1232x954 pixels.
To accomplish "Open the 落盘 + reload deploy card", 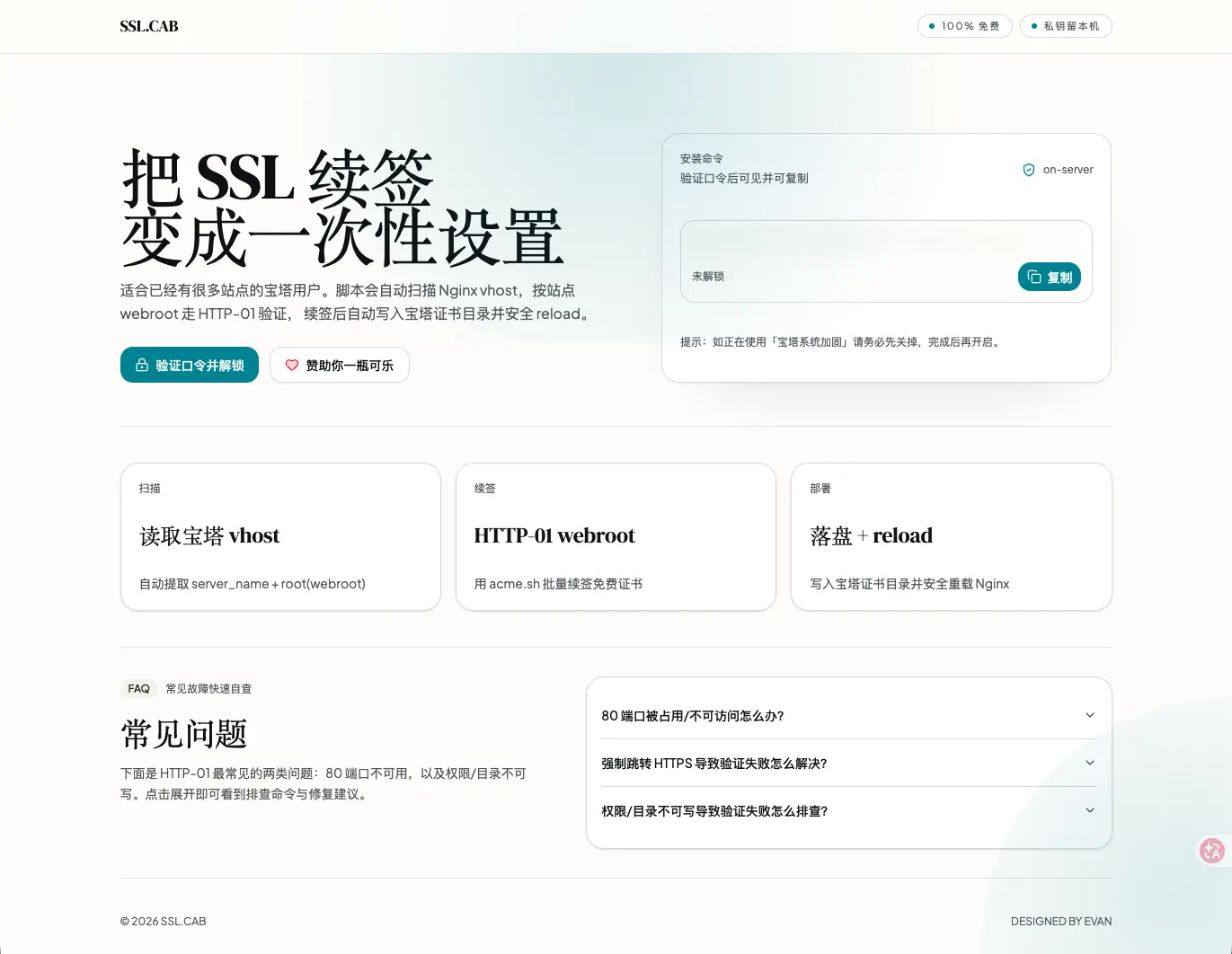I will [951, 537].
